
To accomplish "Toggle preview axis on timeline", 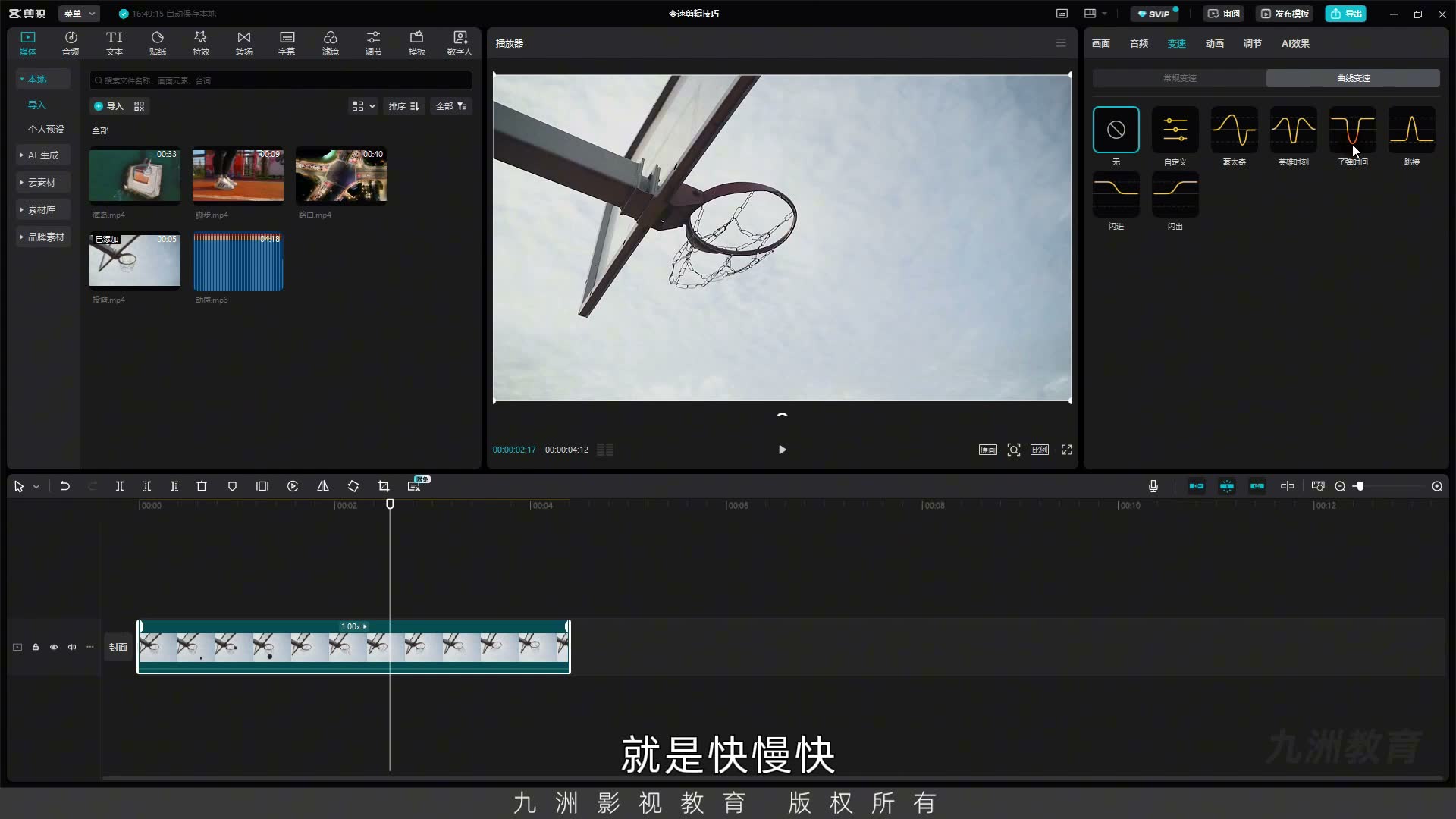I will (1288, 486).
